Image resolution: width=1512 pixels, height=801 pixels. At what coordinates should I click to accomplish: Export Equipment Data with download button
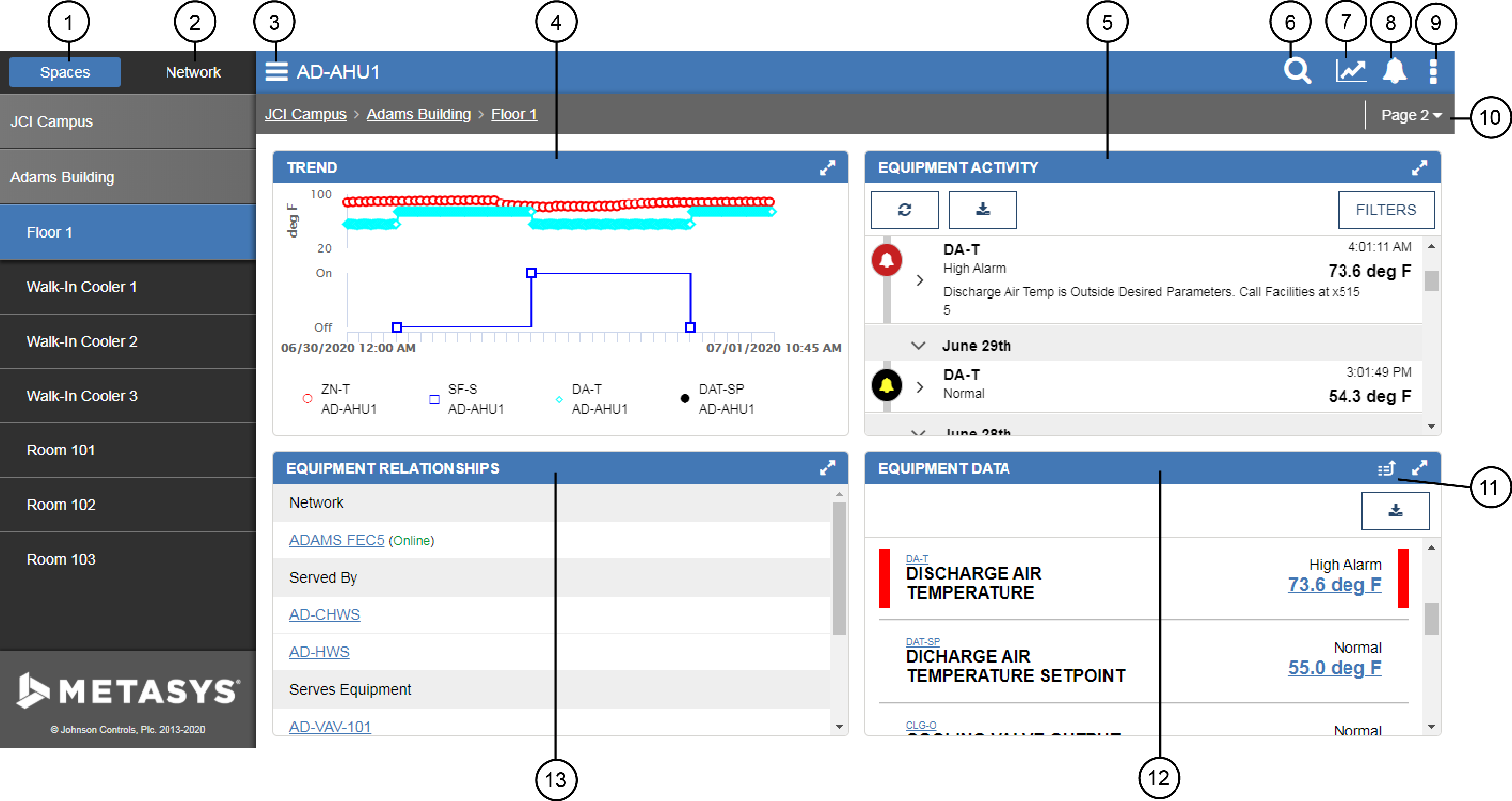coord(1395,511)
